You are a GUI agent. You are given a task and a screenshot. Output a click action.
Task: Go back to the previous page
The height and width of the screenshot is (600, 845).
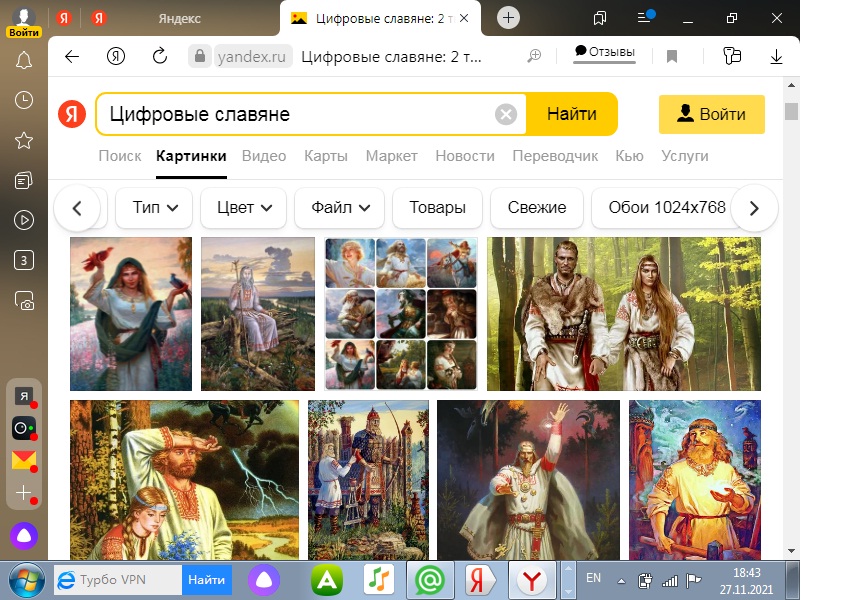[x=72, y=56]
